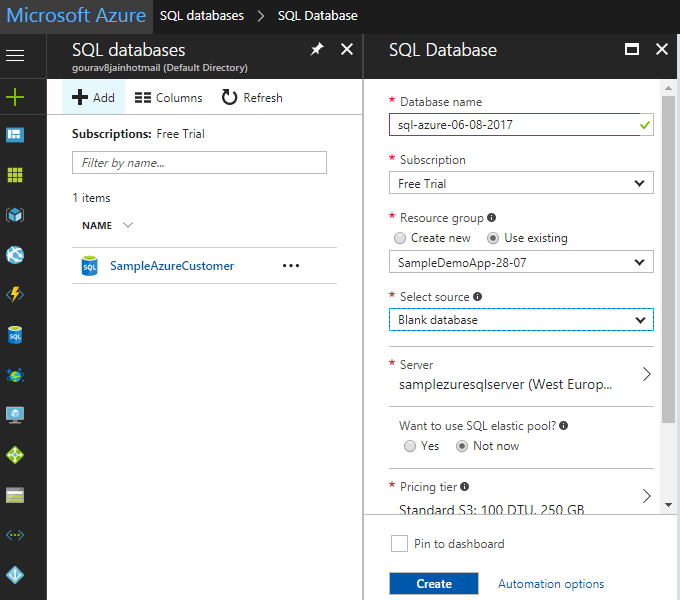Open the SampleAzureCustomer database entry
The image size is (680, 600).
click(x=172, y=266)
